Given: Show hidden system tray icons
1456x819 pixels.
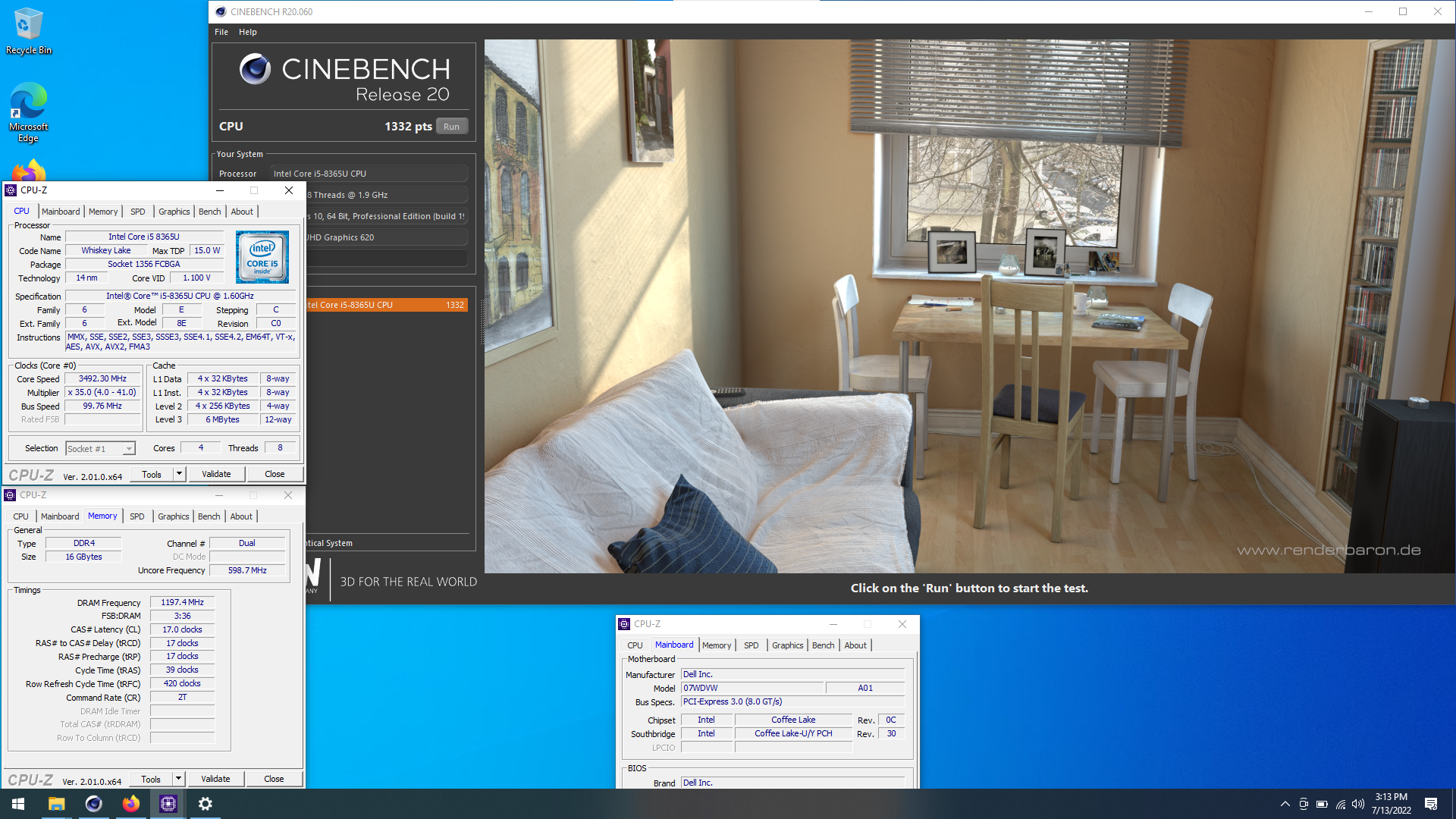Looking at the screenshot, I should [x=1285, y=805].
